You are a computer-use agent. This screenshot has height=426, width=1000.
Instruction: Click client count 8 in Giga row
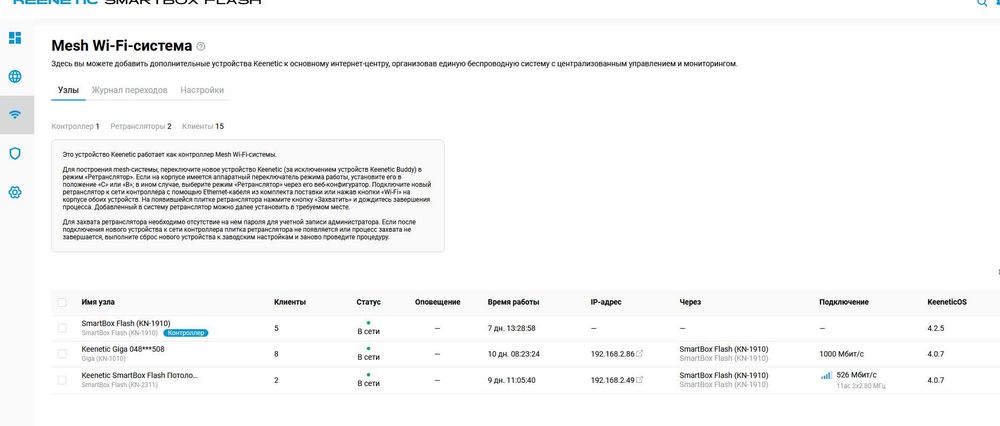[276, 354]
